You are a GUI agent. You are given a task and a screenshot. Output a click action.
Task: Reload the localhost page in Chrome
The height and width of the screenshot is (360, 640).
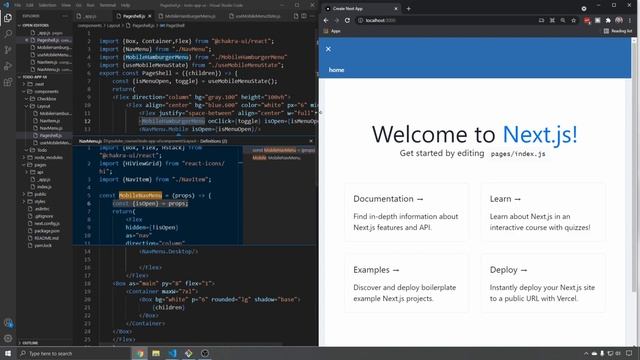pyautogui.click(x=347, y=20)
